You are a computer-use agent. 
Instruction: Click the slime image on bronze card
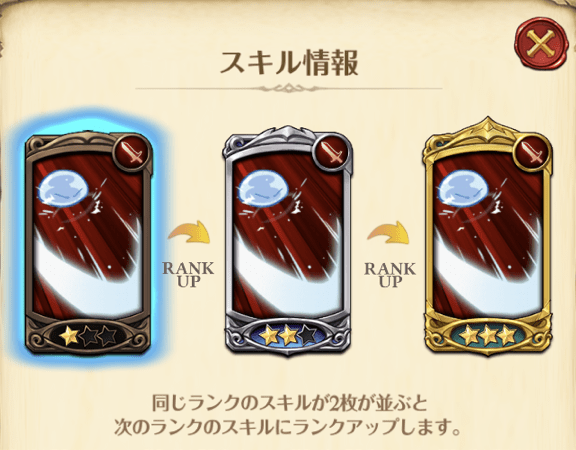(64, 190)
